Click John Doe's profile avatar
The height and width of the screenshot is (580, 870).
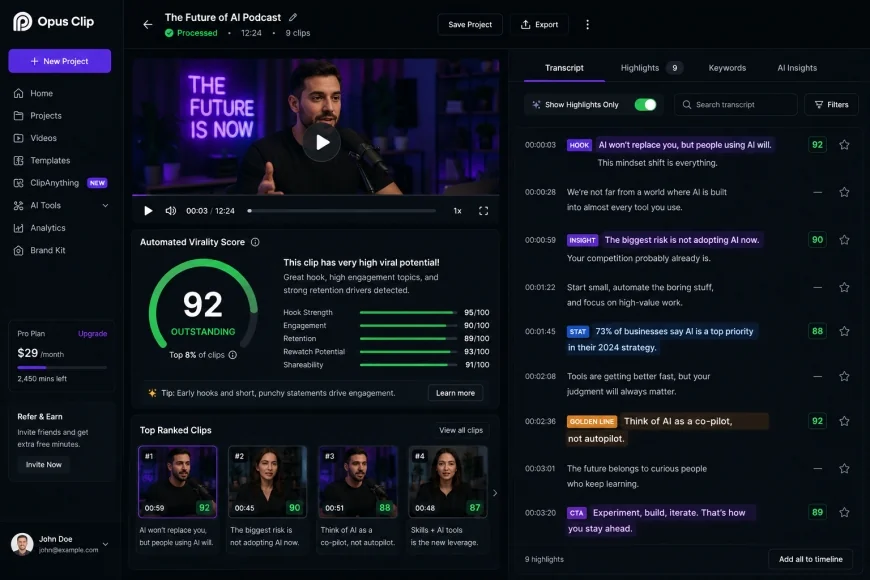point(22,544)
